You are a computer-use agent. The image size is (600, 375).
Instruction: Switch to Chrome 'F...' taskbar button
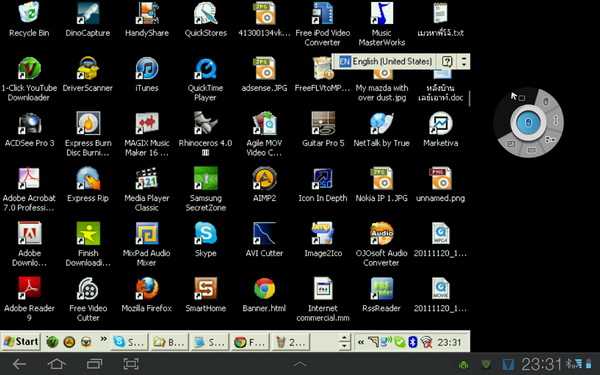(251, 342)
